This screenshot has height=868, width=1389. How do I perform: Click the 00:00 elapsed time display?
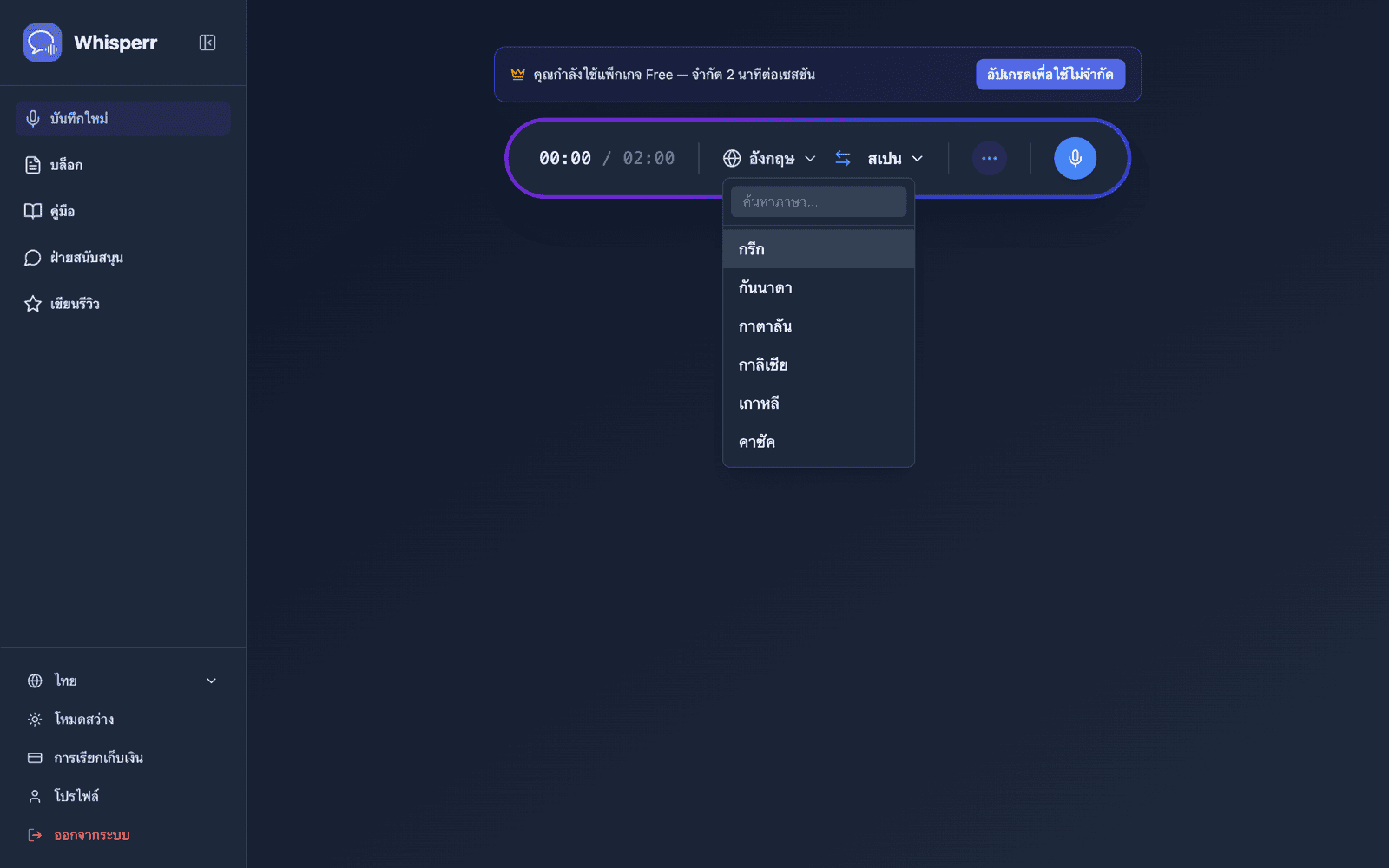(x=565, y=158)
